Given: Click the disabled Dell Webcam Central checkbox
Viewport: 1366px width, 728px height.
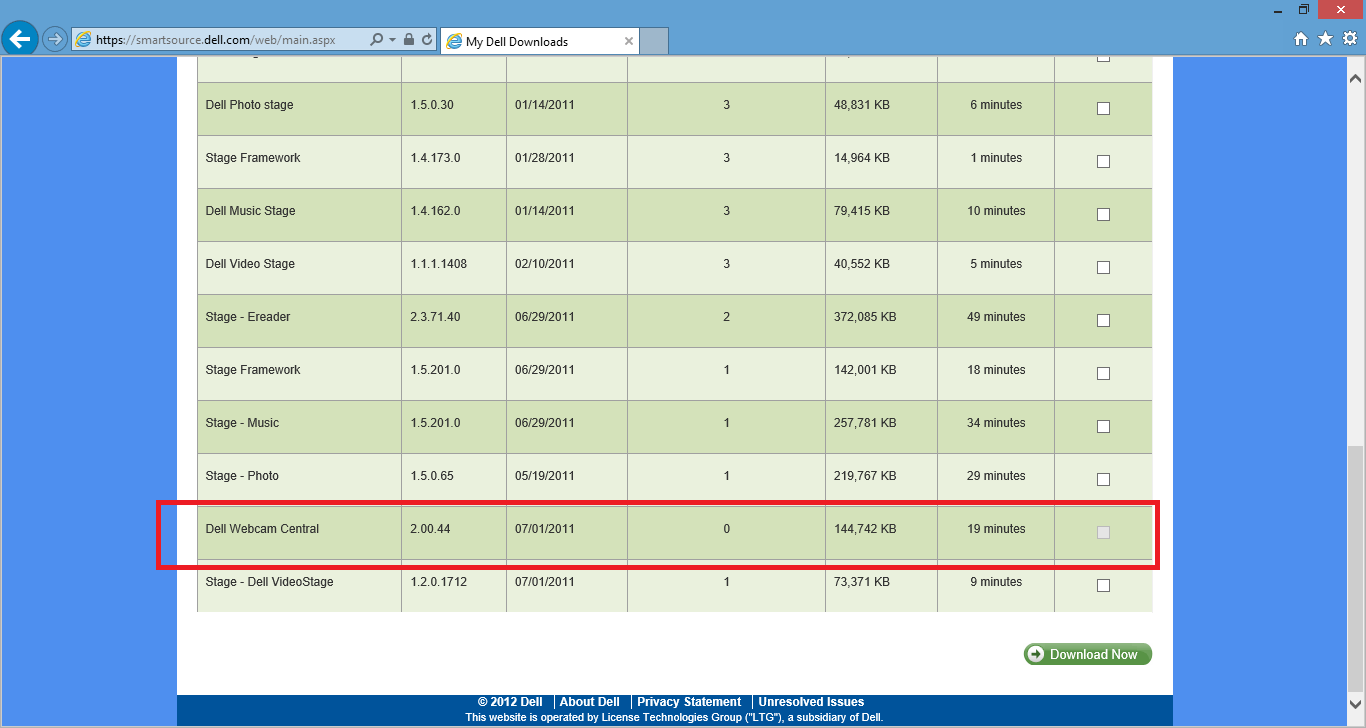Looking at the screenshot, I should pos(1103,532).
